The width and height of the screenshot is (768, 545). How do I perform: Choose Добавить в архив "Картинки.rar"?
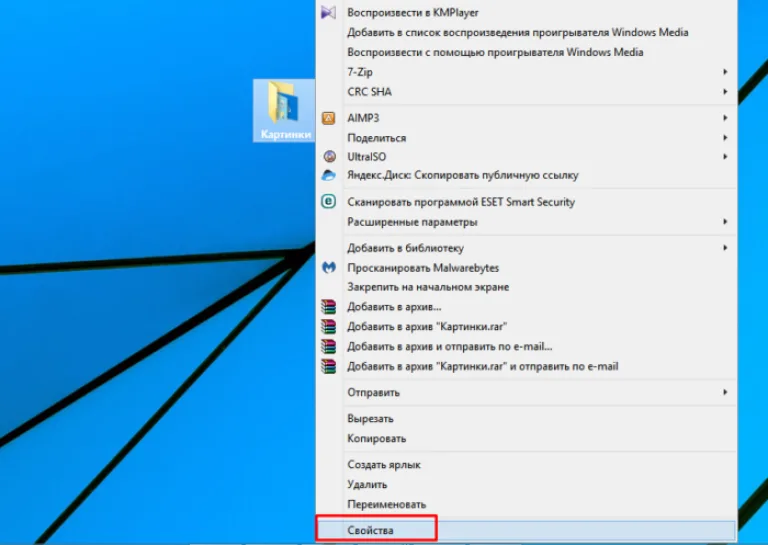(x=526, y=327)
